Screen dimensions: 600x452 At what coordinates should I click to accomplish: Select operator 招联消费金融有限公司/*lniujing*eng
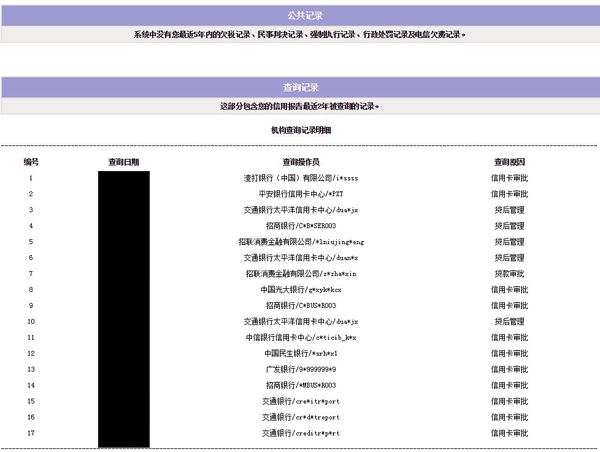pyautogui.click(x=301, y=242)
